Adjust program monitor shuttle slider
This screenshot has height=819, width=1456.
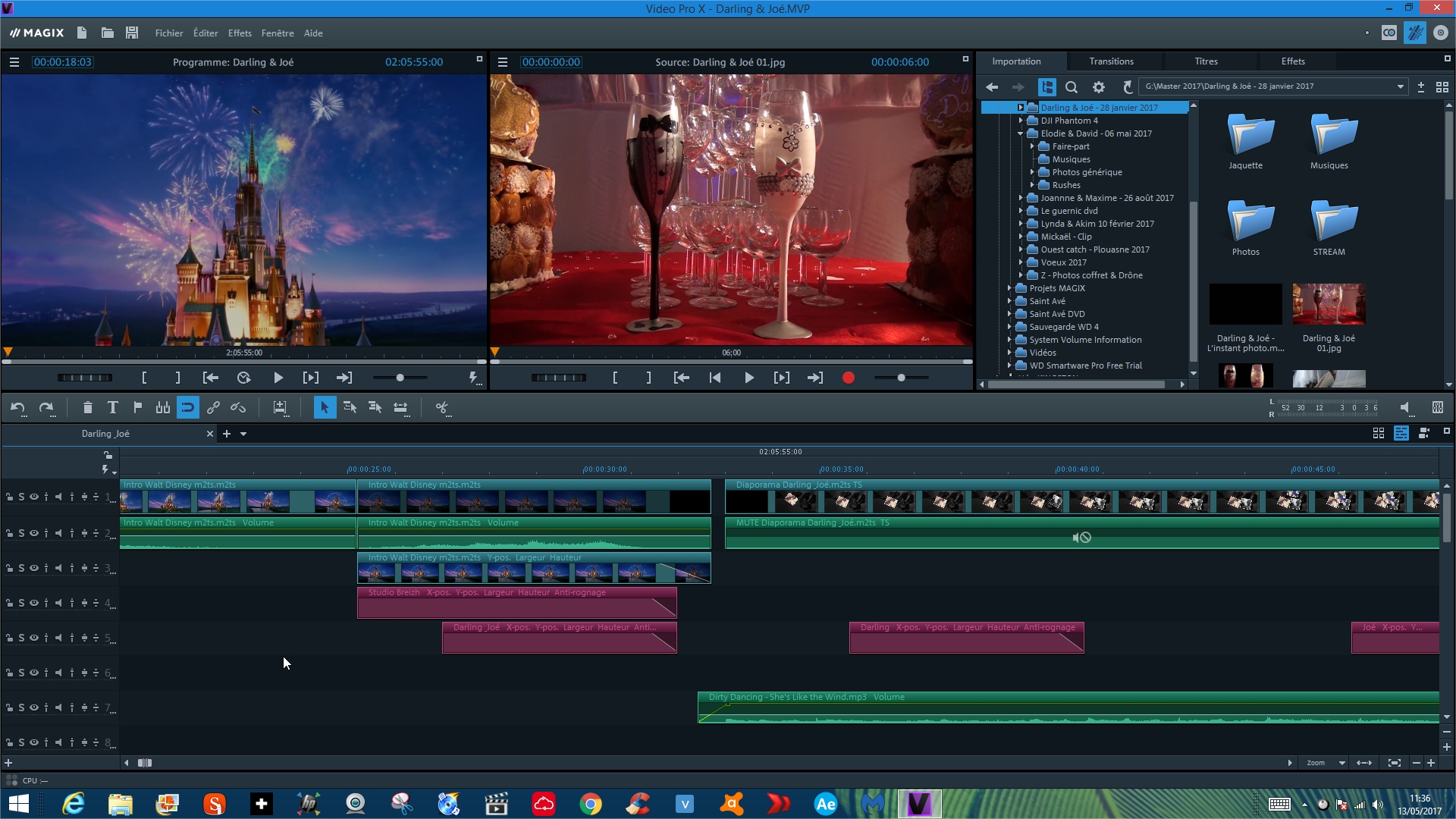click(400, 378)
